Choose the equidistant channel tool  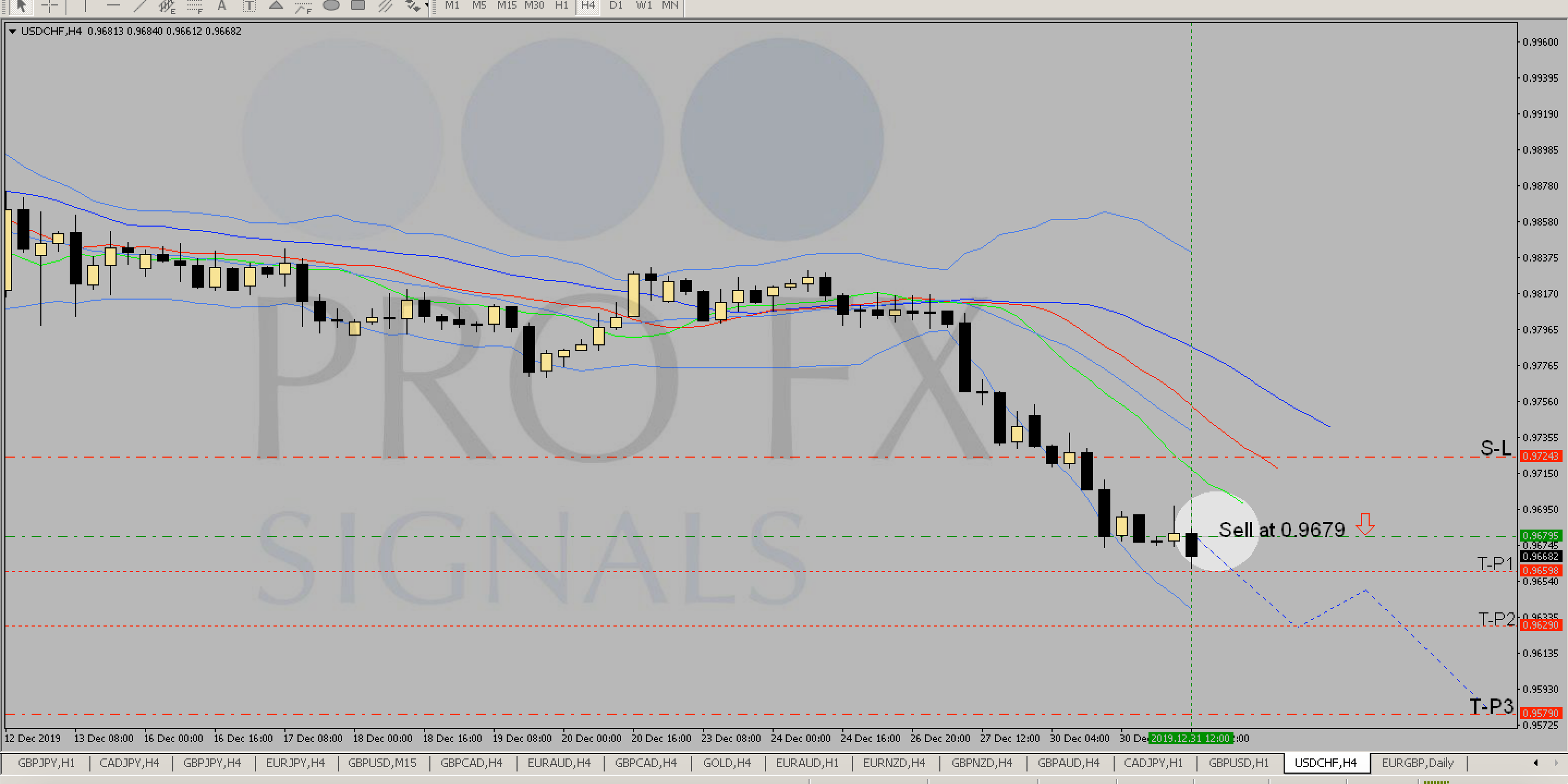(167, 6)
